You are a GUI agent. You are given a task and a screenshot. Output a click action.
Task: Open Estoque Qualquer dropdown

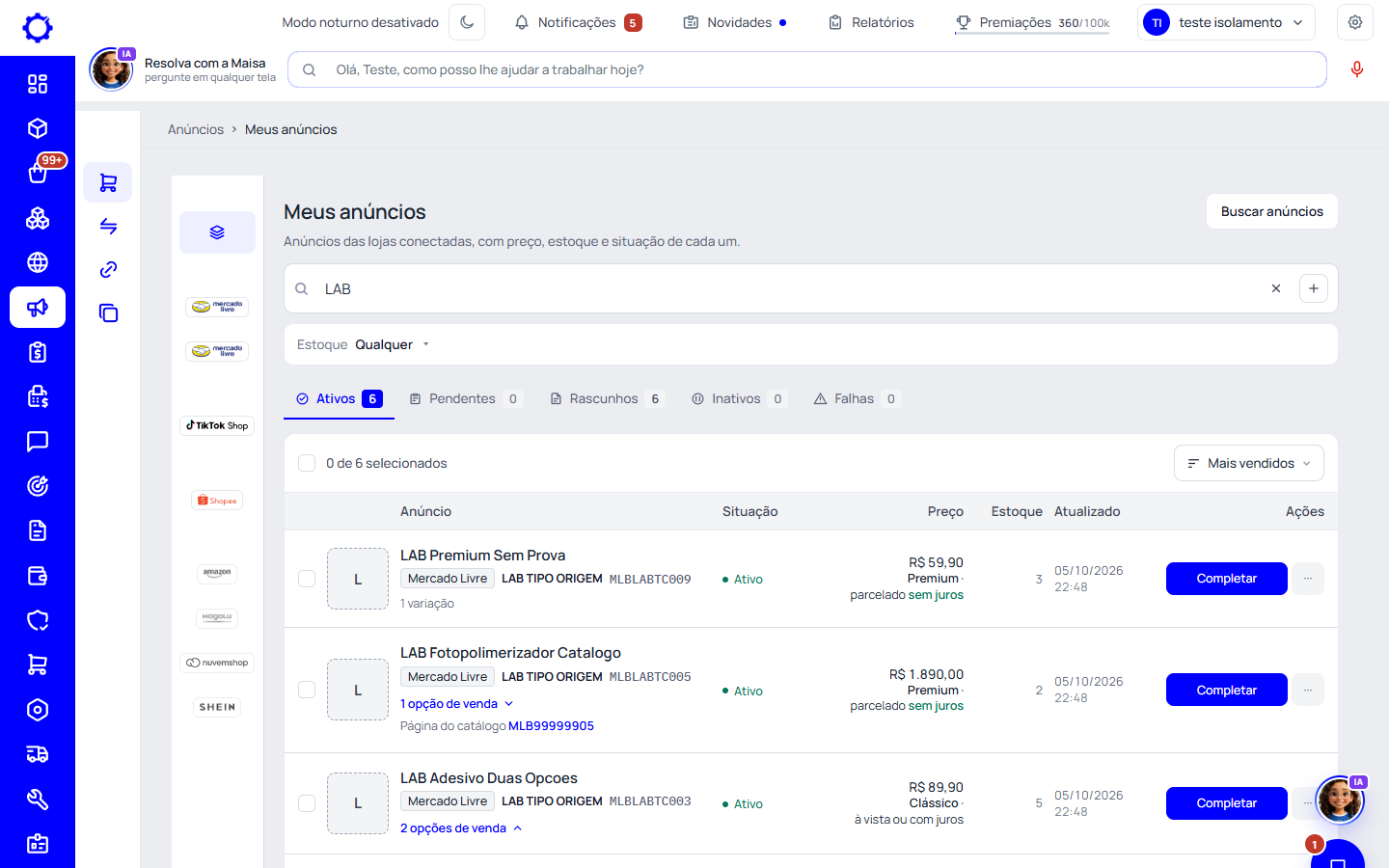[x=363, y=344]
